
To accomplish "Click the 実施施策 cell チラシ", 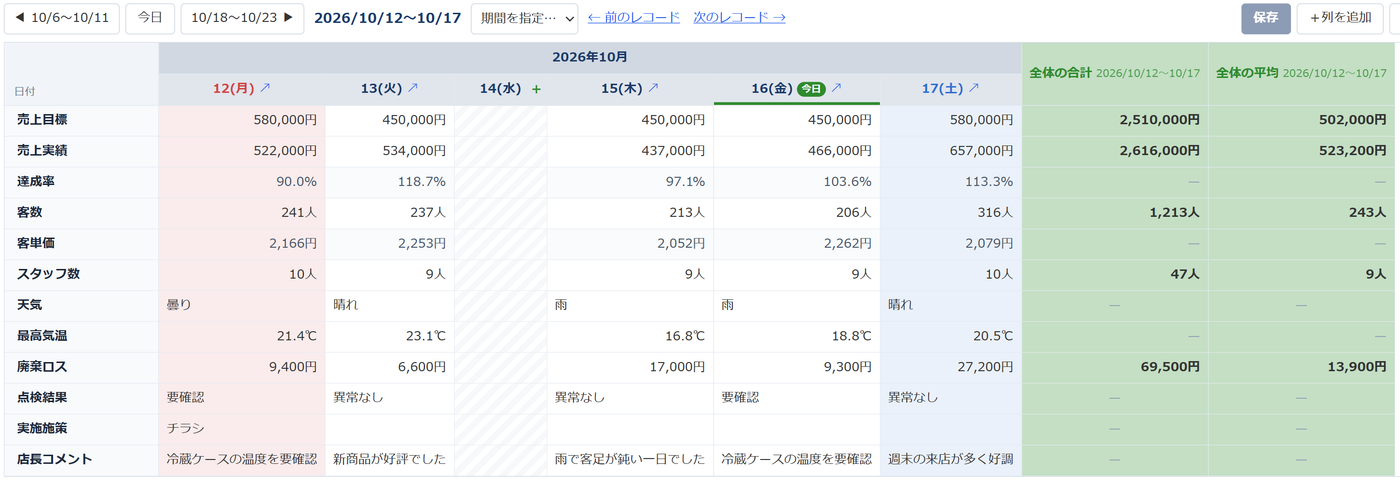I will (x=242, y=429).
